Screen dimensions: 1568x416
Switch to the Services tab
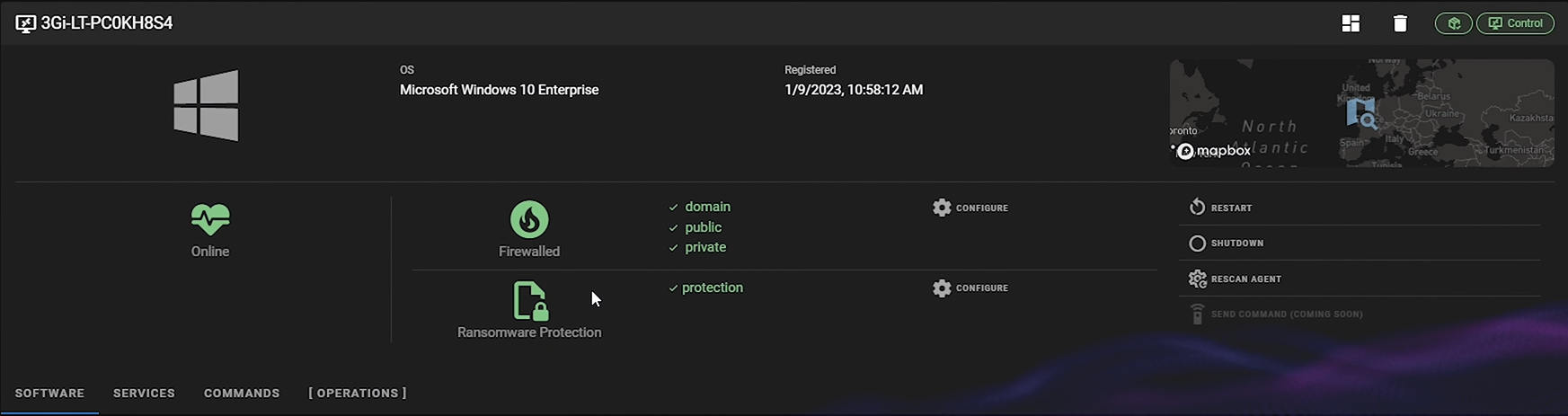(x=144, y=394)
